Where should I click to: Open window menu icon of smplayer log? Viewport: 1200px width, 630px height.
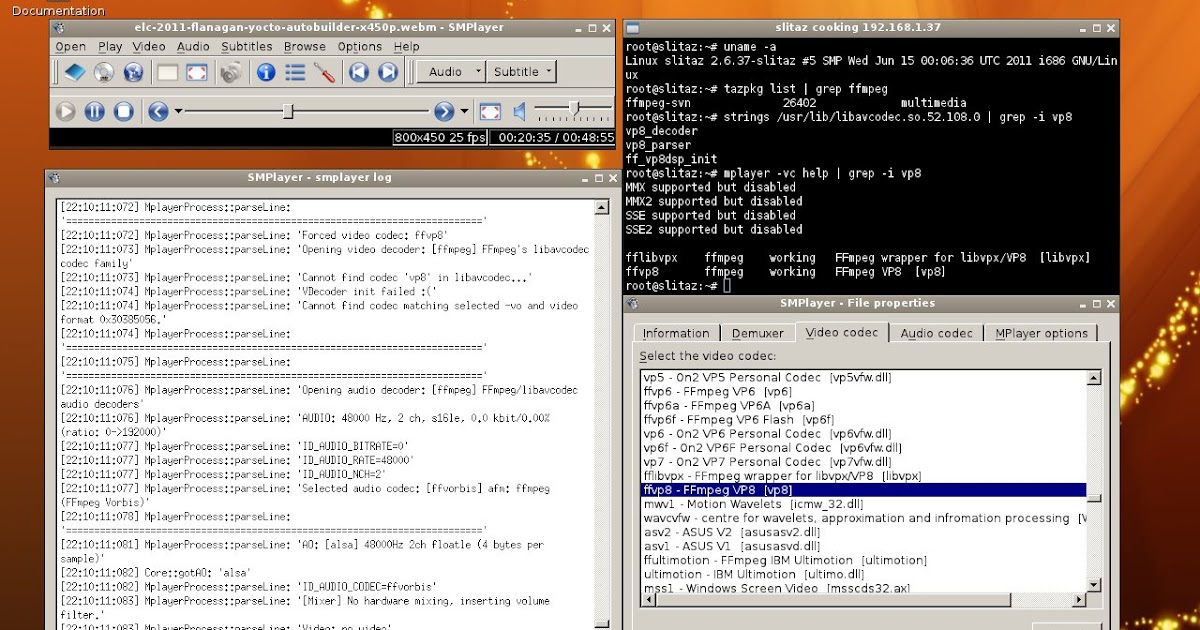53,177
